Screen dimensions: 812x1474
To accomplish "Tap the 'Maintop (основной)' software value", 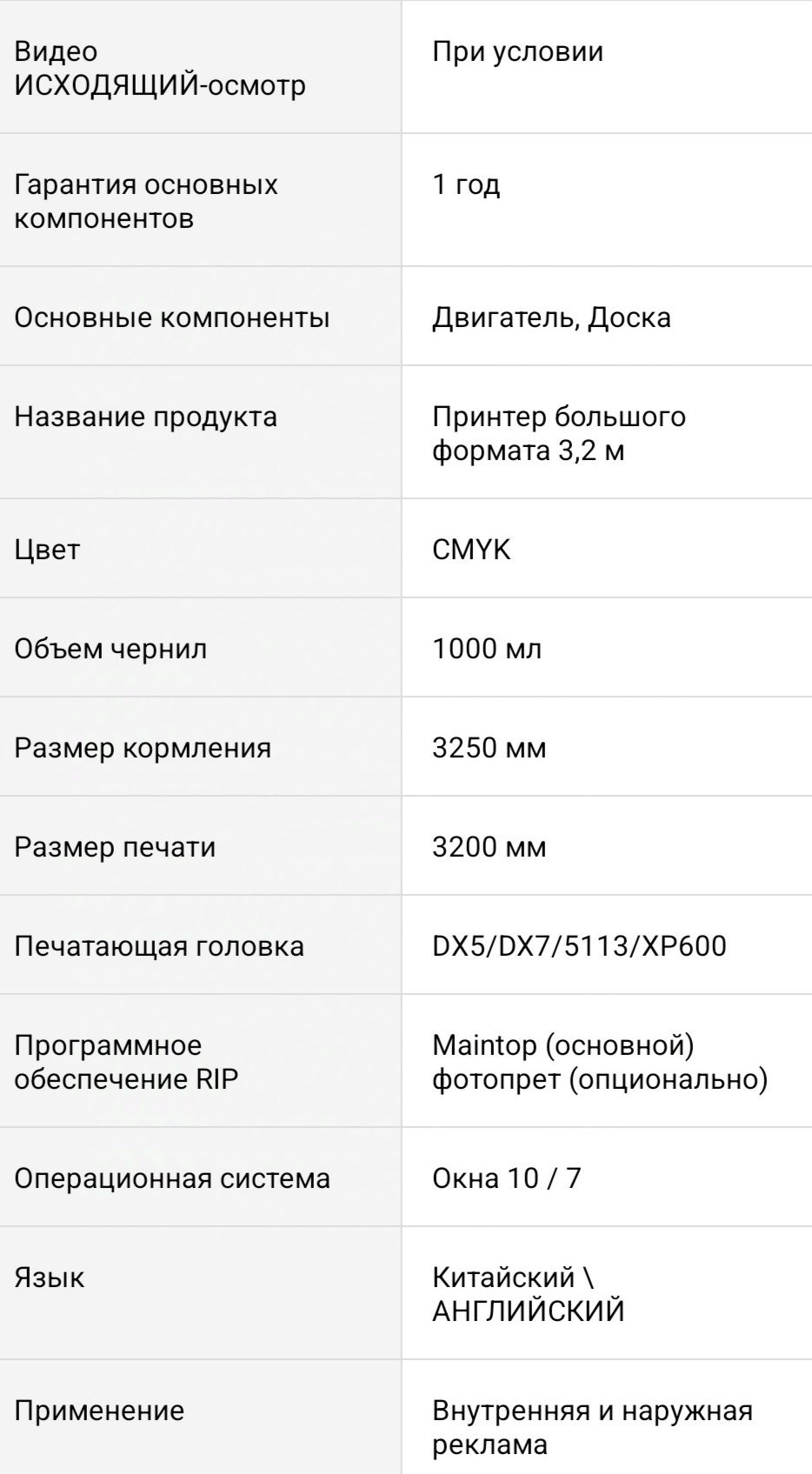I will pyautogui.click(x=563, y=1045).
